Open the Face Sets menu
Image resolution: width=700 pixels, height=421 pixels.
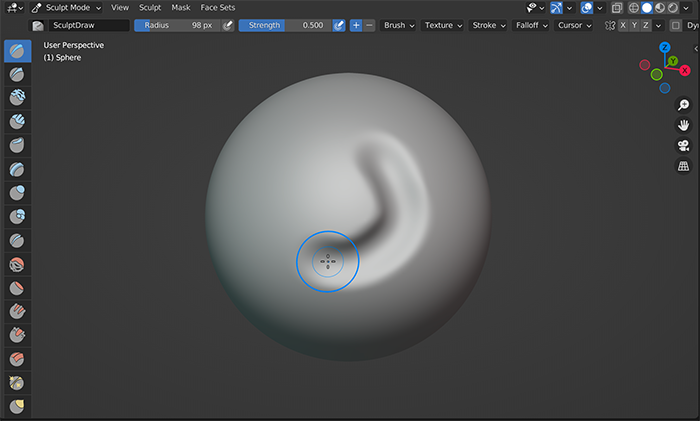tap(217, 8)
